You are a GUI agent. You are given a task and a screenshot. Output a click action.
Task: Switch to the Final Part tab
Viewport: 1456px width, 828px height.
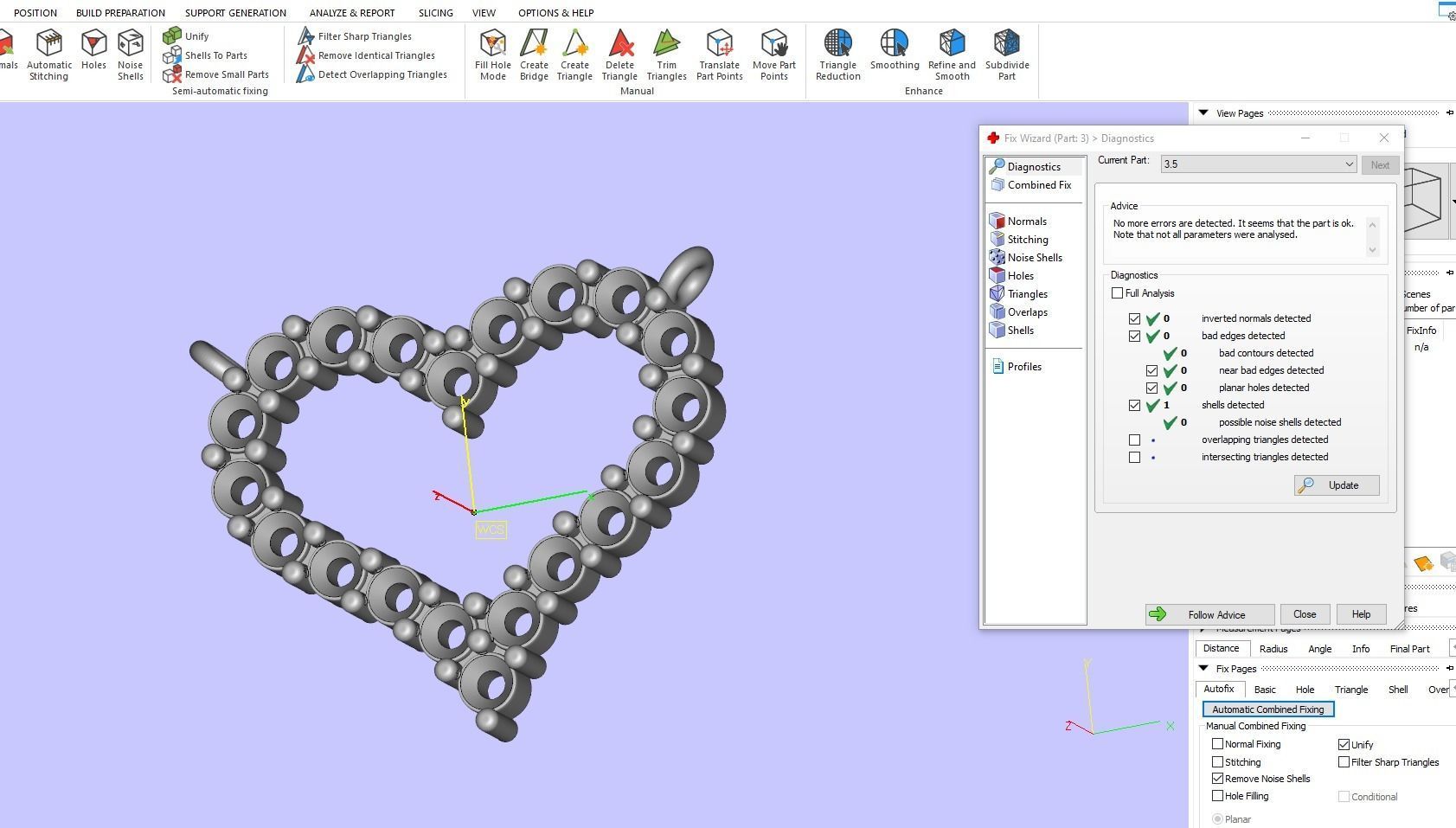pyautogui.click(x=1409, y=649)
